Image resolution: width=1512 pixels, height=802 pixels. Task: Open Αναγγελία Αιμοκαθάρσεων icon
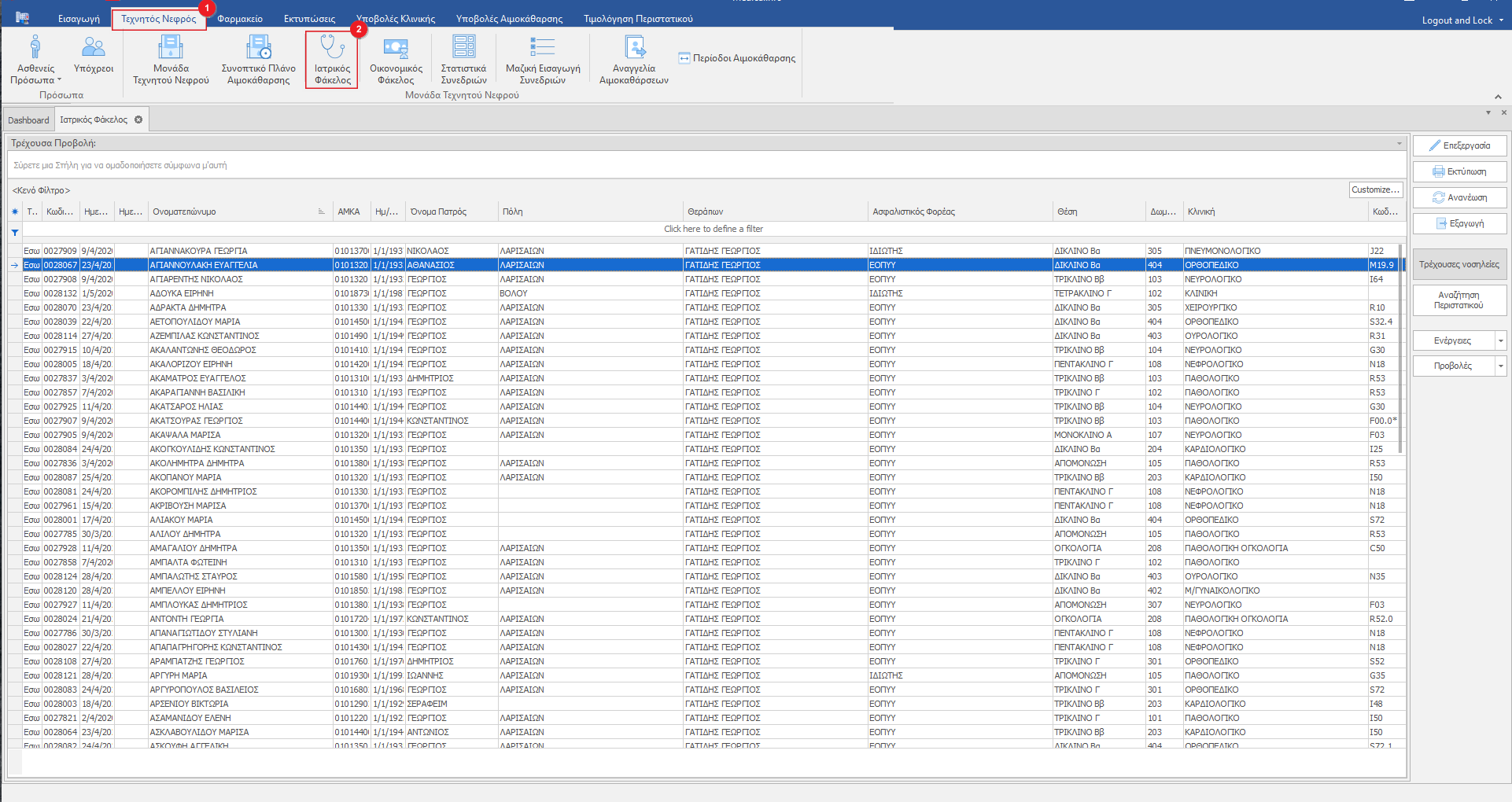click(634, 59)
